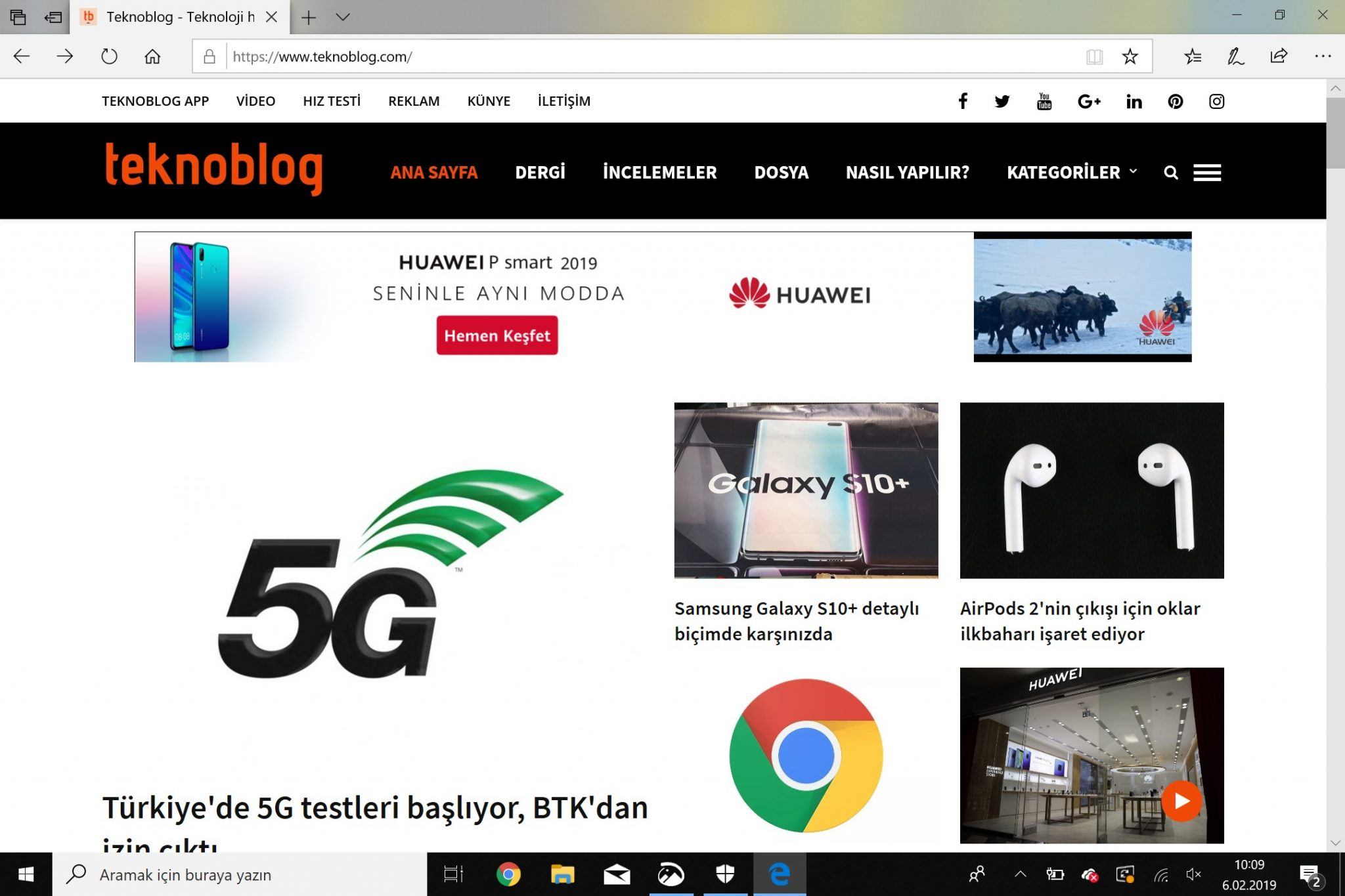Open the Chrome logo article image
Image resolution: width=1345 pixels, height=896 pixels.
click(806, 756)
